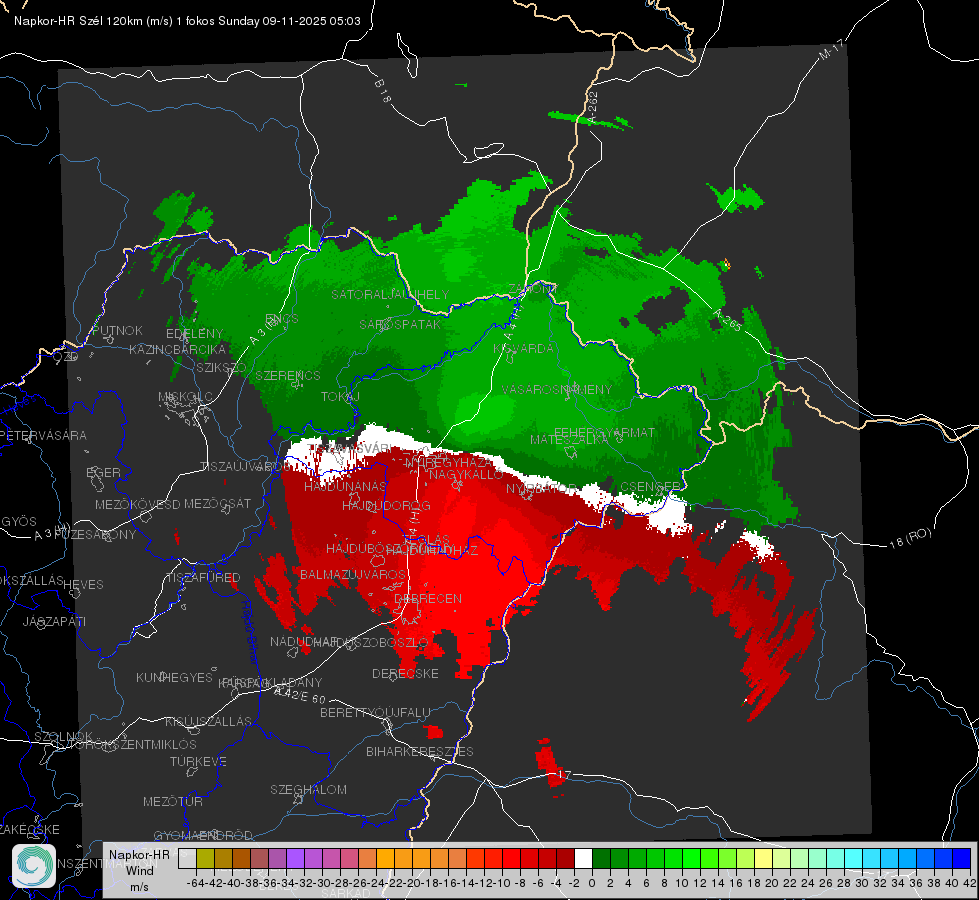
Task: Select the 18 (RO) road label
Action: click(910, 538)
